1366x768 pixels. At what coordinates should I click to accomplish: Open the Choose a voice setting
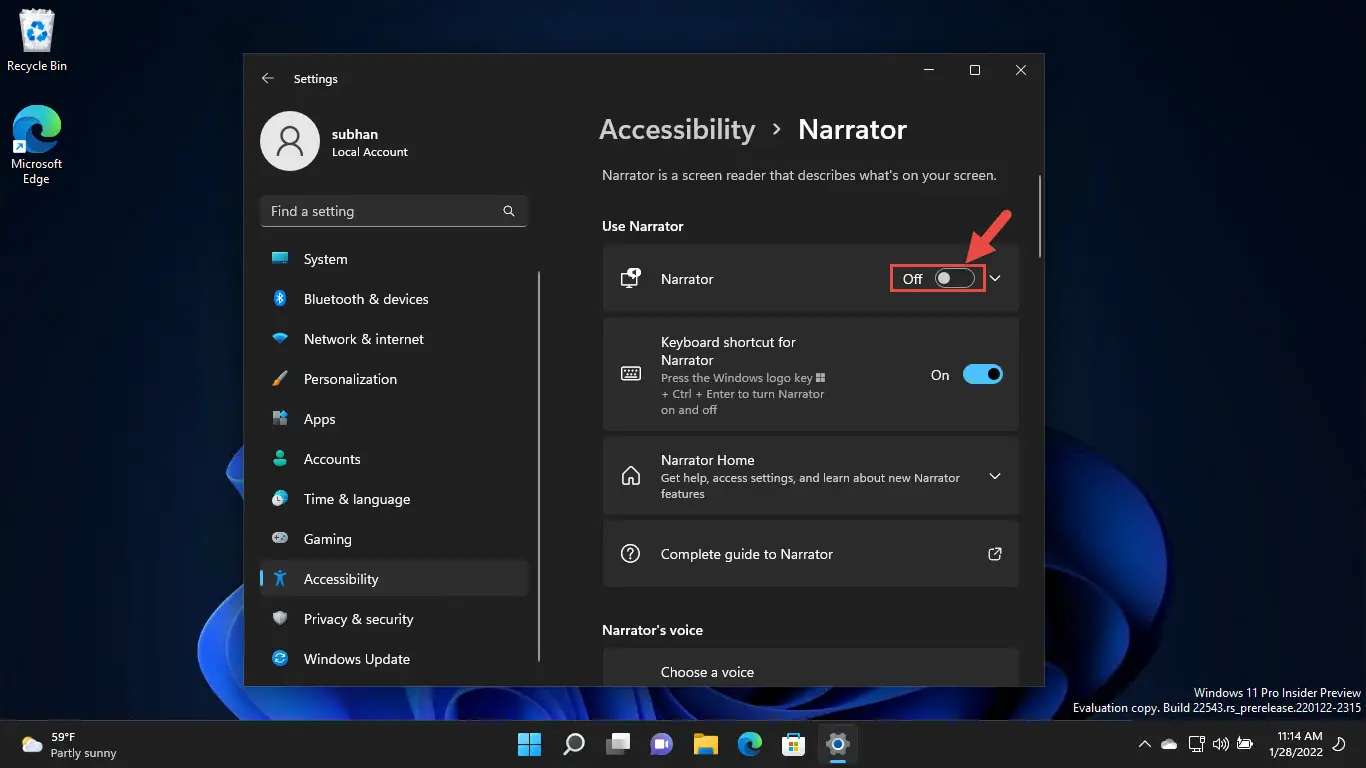811,668
